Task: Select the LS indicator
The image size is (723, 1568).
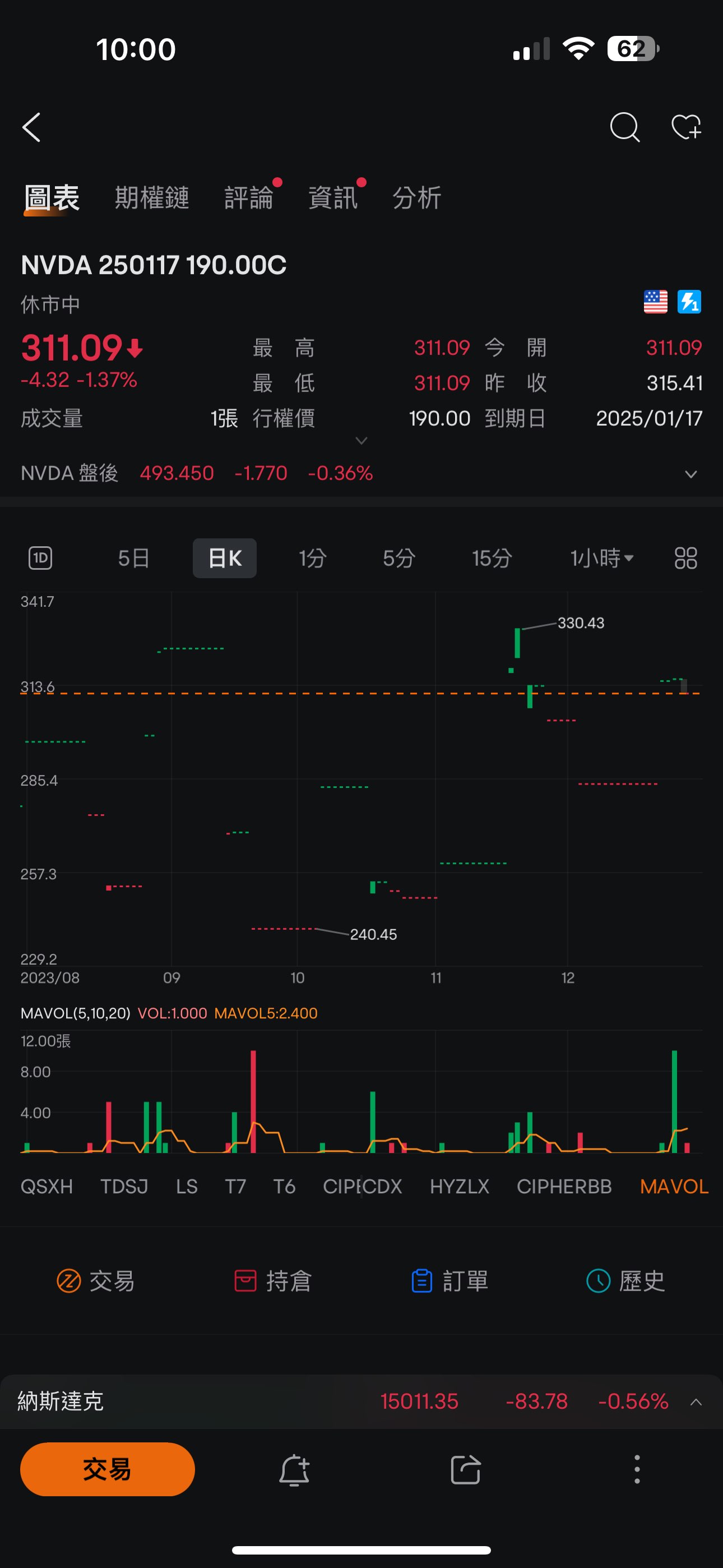Action: point(187,1186)
